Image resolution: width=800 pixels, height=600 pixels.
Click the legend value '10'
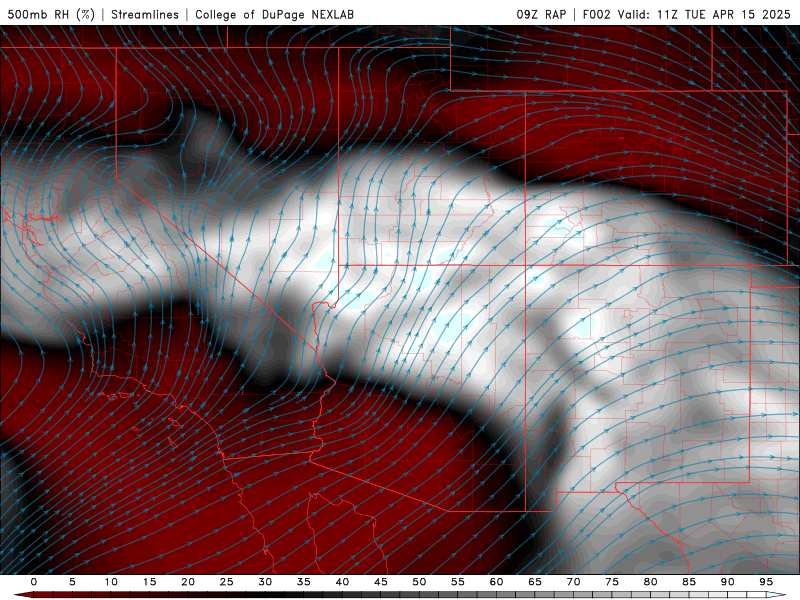click(x=111, y=582)
